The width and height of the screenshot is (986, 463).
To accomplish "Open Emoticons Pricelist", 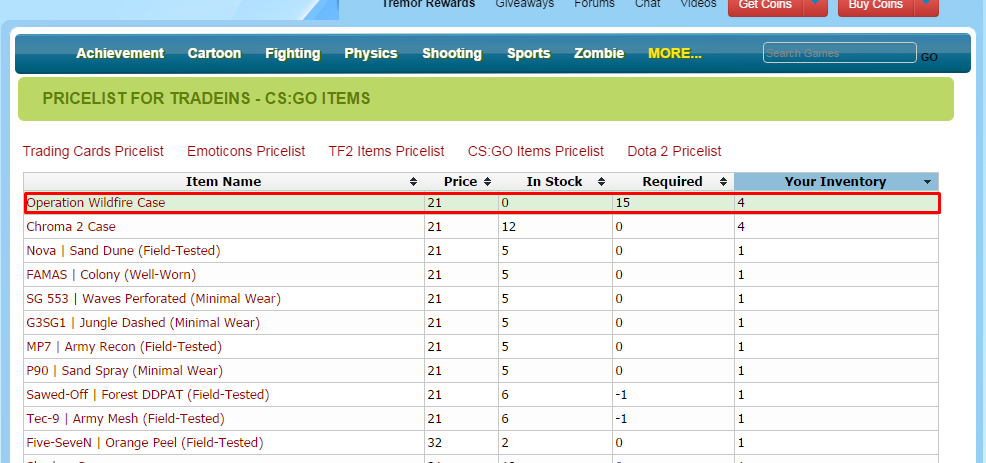I will (x=246, y=152).
